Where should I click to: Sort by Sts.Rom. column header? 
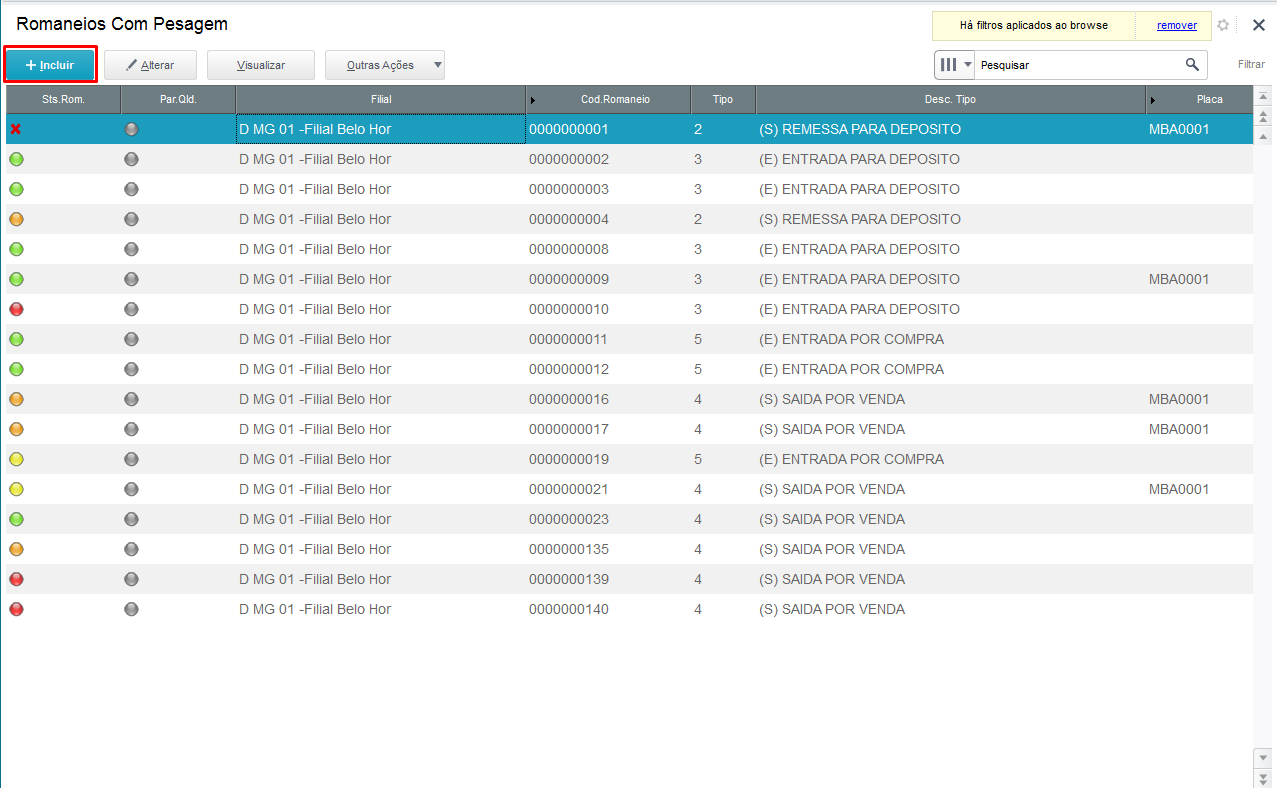pos(63,100)
